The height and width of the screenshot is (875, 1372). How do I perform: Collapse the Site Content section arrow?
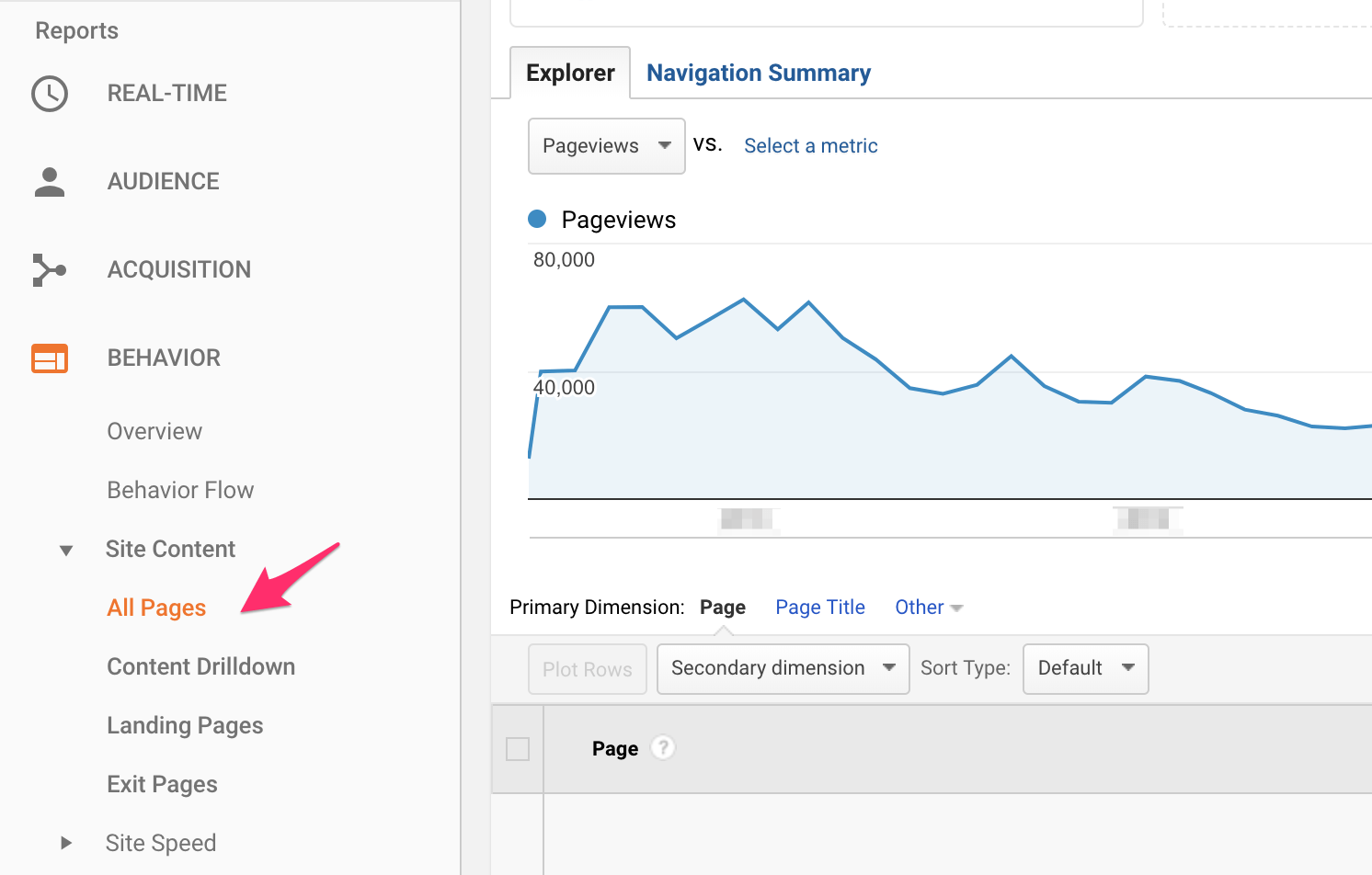(66, 551)
